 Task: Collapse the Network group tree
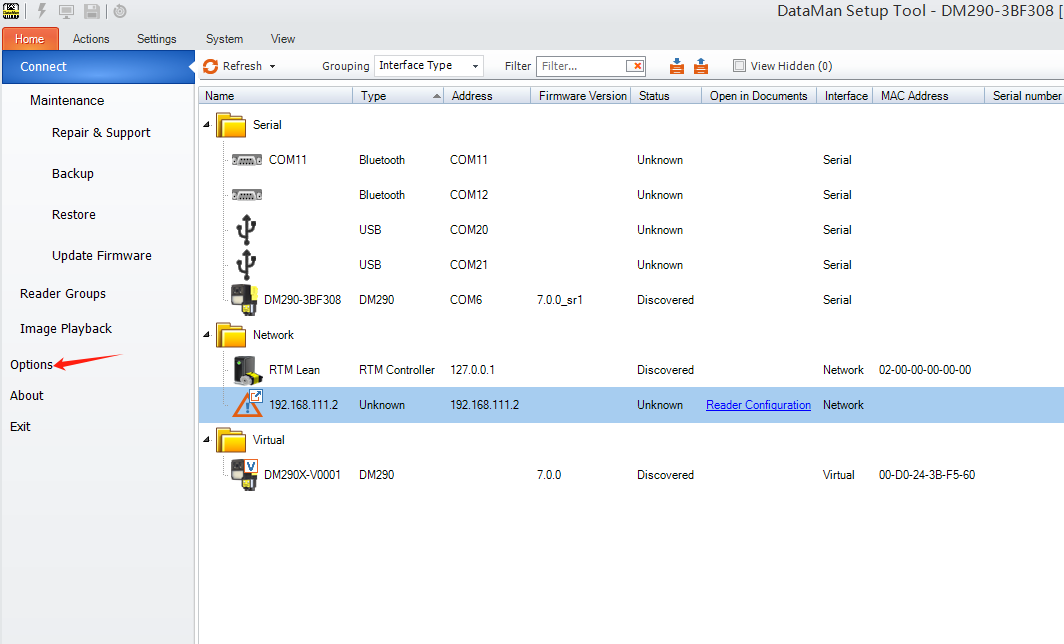207,335
